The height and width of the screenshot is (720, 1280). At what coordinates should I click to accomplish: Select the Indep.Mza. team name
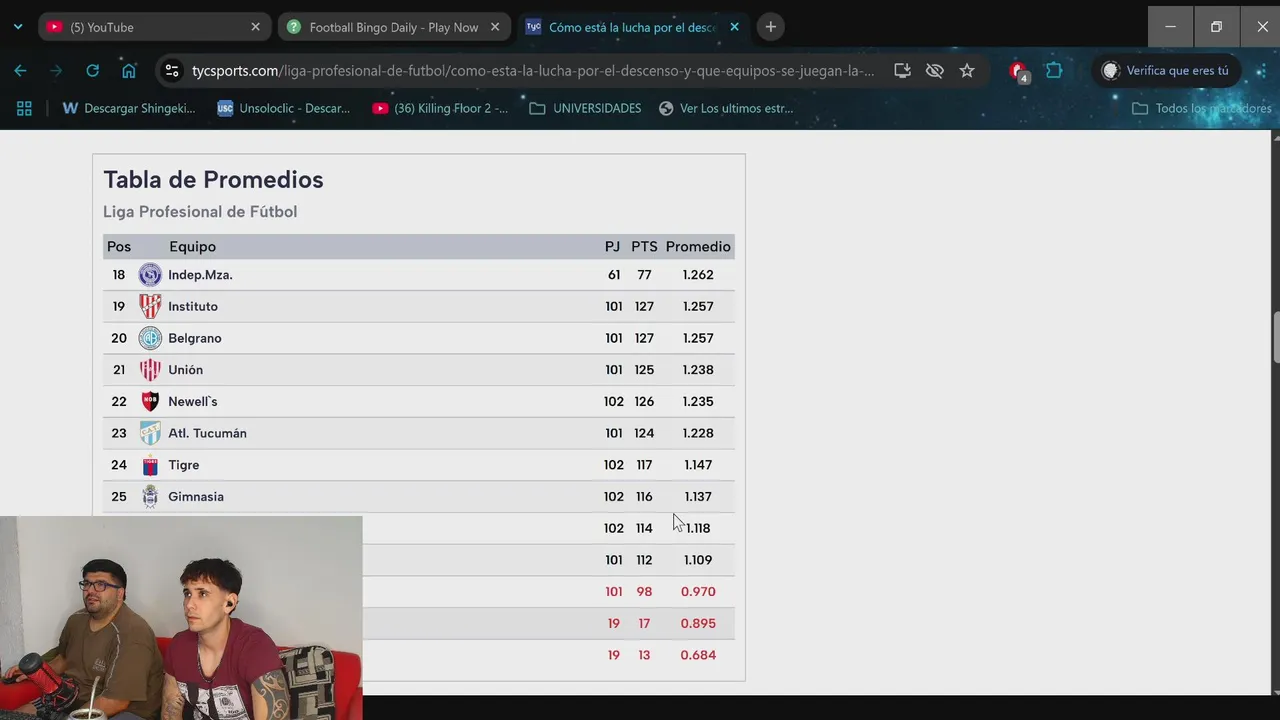coord(200,275)
